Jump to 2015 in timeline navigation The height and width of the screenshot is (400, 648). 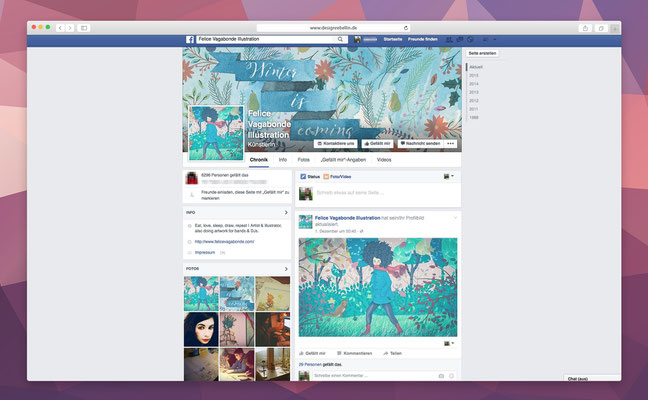coord(474,76)
